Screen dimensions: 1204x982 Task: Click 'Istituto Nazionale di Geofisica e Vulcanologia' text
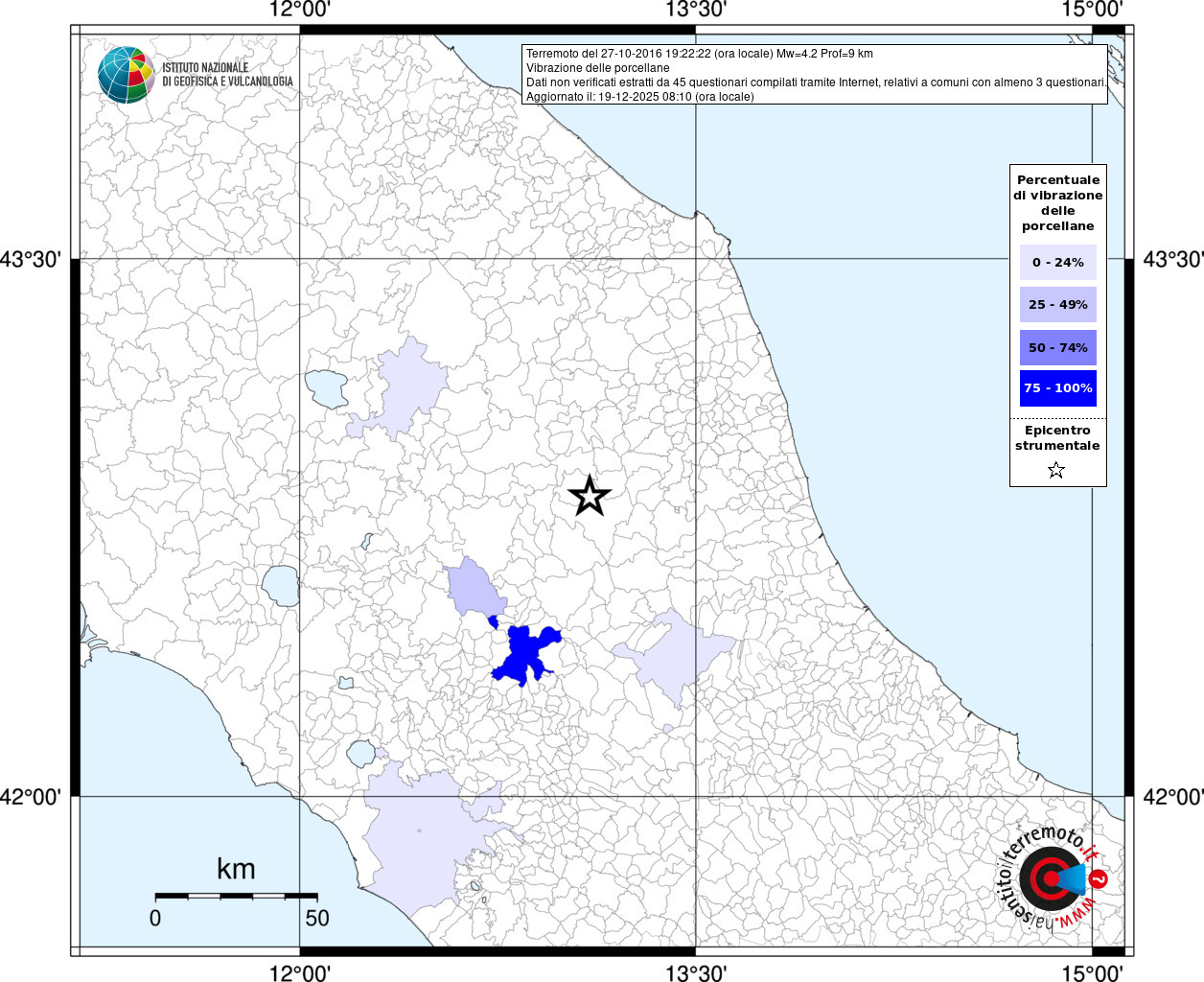point(227,75)
